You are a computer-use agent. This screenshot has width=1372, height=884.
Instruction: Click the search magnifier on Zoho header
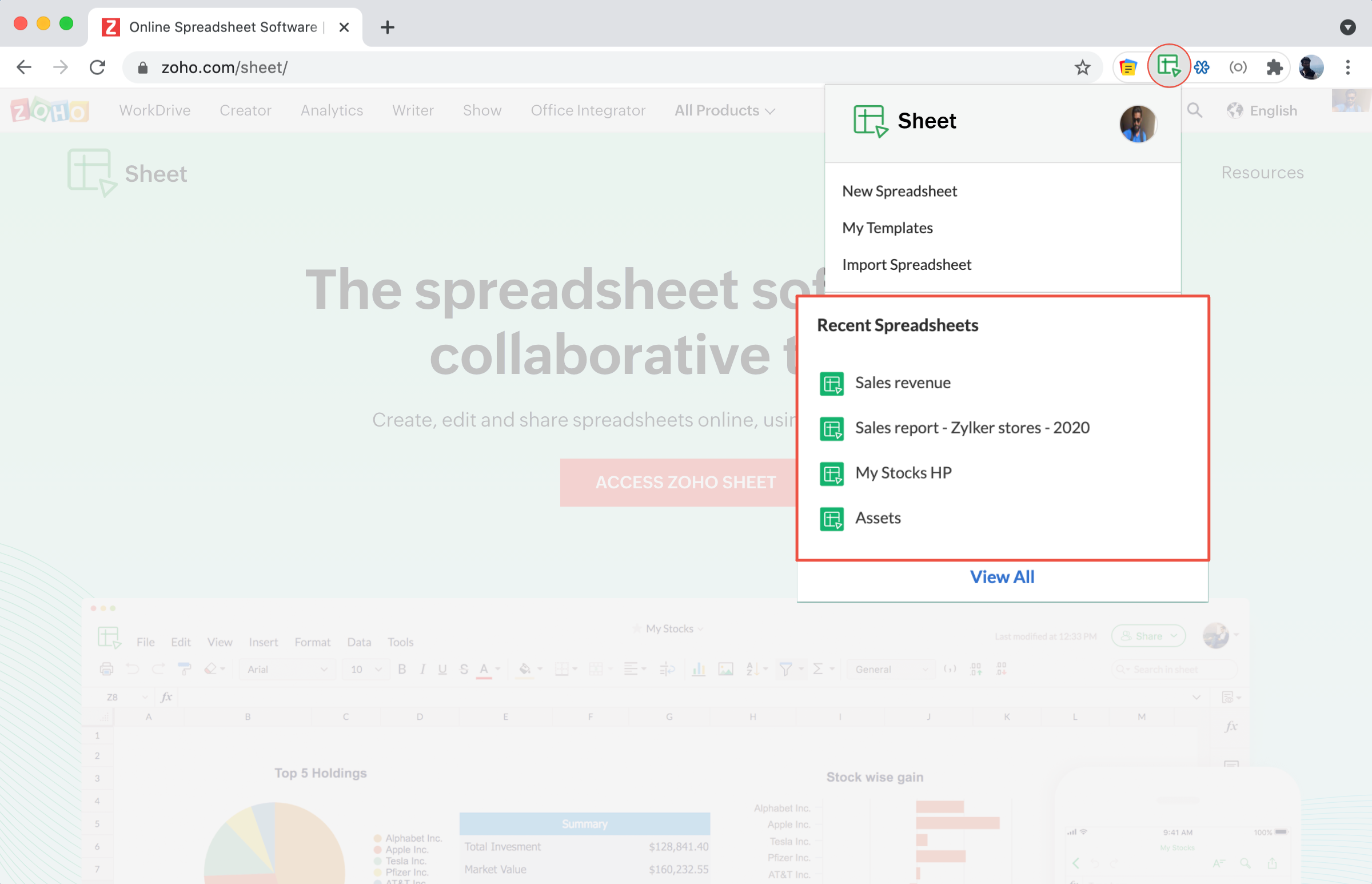pyautogui.click(x=1194, y=110)
